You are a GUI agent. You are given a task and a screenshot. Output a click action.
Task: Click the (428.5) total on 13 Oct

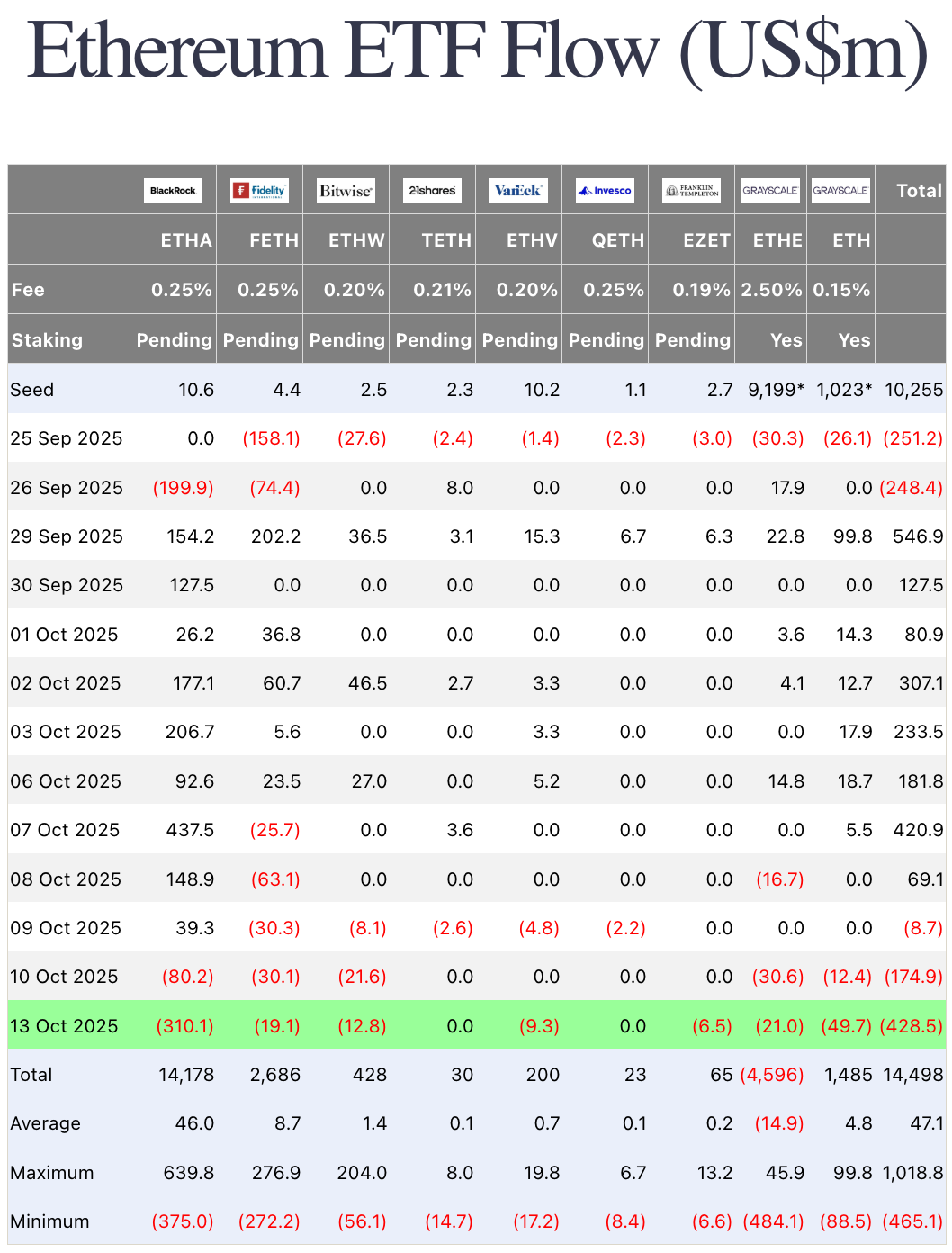[x=912, y=1026]
